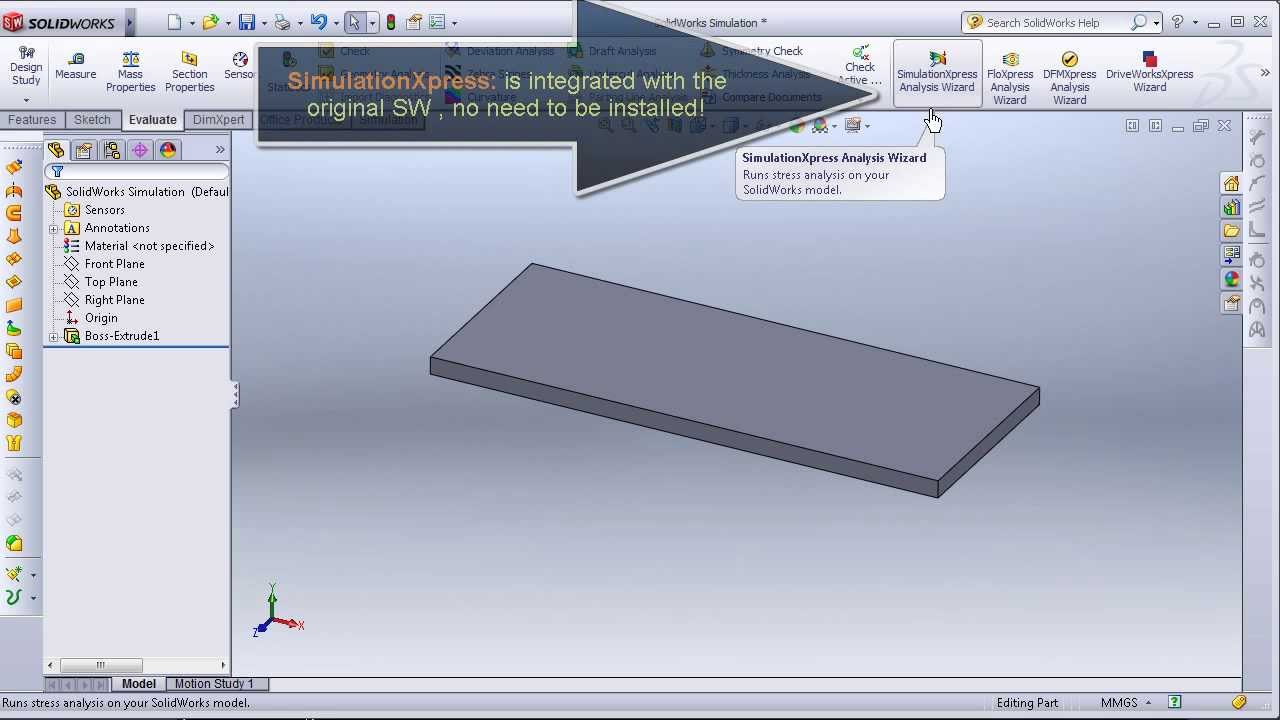The width and height of the screenshot is (1280, 720).
Task: Open dropdown next to Save icon
Action: pyautogui.click(x=264, y=23)
